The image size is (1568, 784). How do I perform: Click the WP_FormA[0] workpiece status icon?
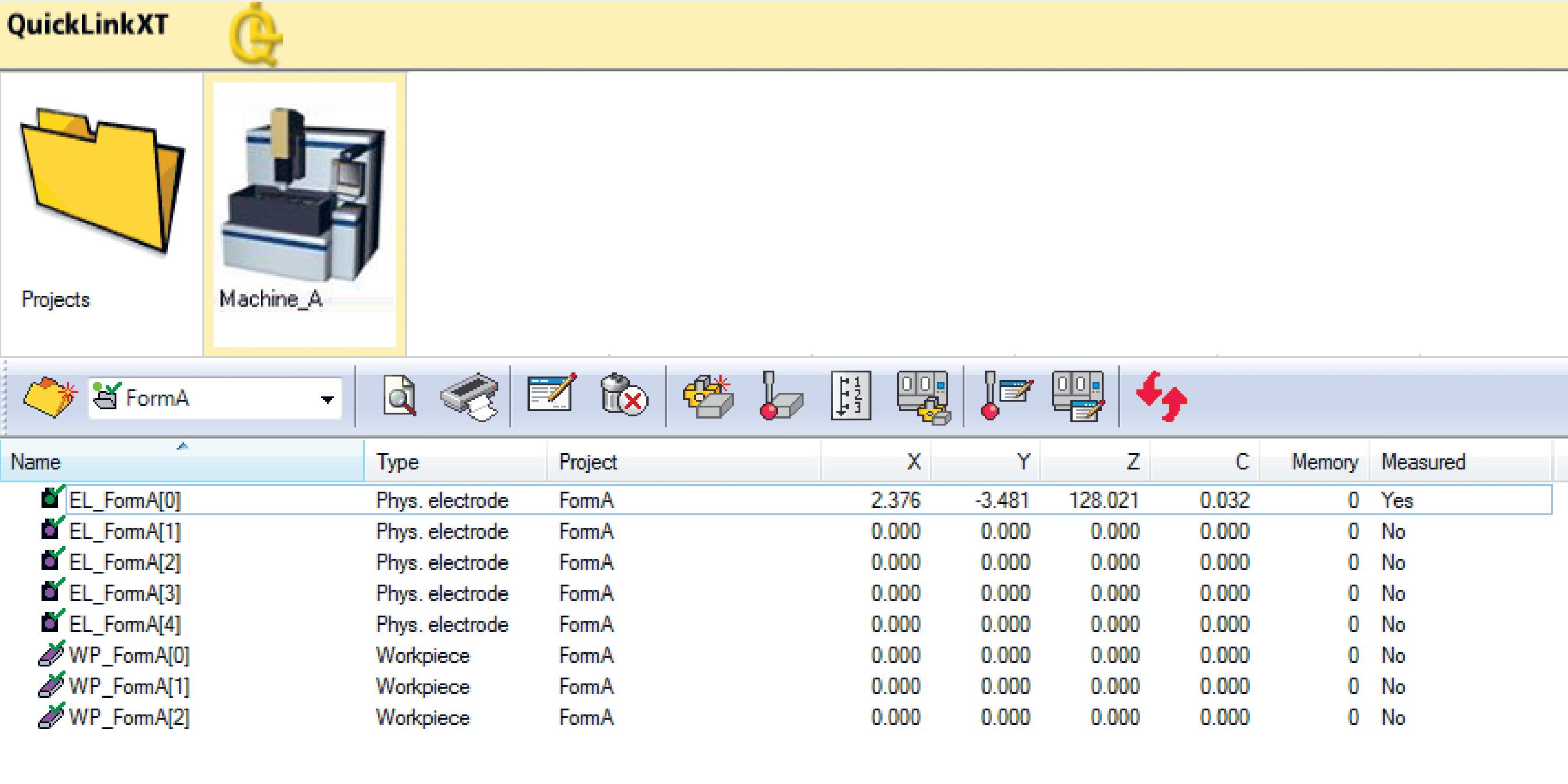pos(51,654)
